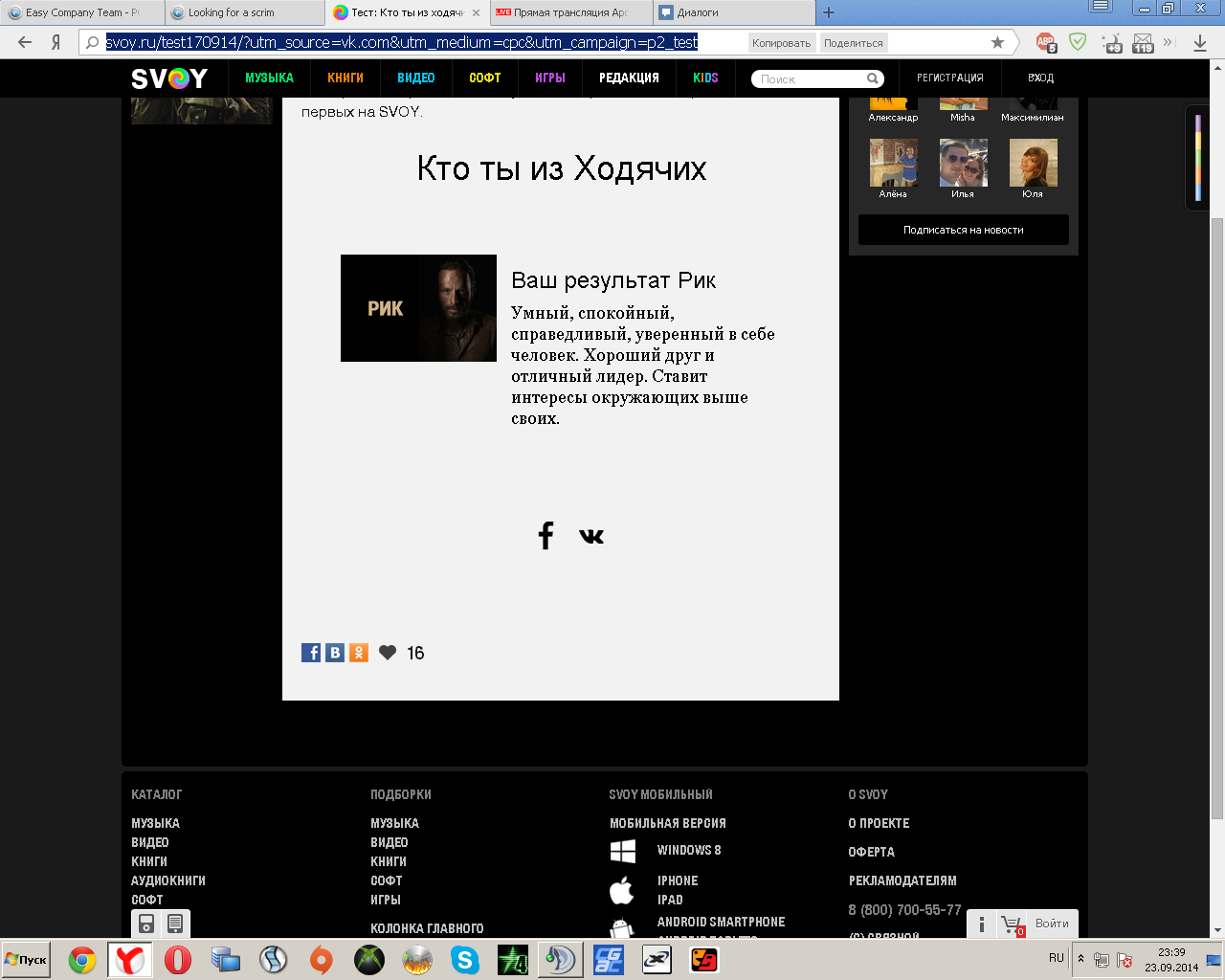Screen dimensions: 1225x980
Task: Click Apple logo icon in mobile section
Action: tap(622, 890)
